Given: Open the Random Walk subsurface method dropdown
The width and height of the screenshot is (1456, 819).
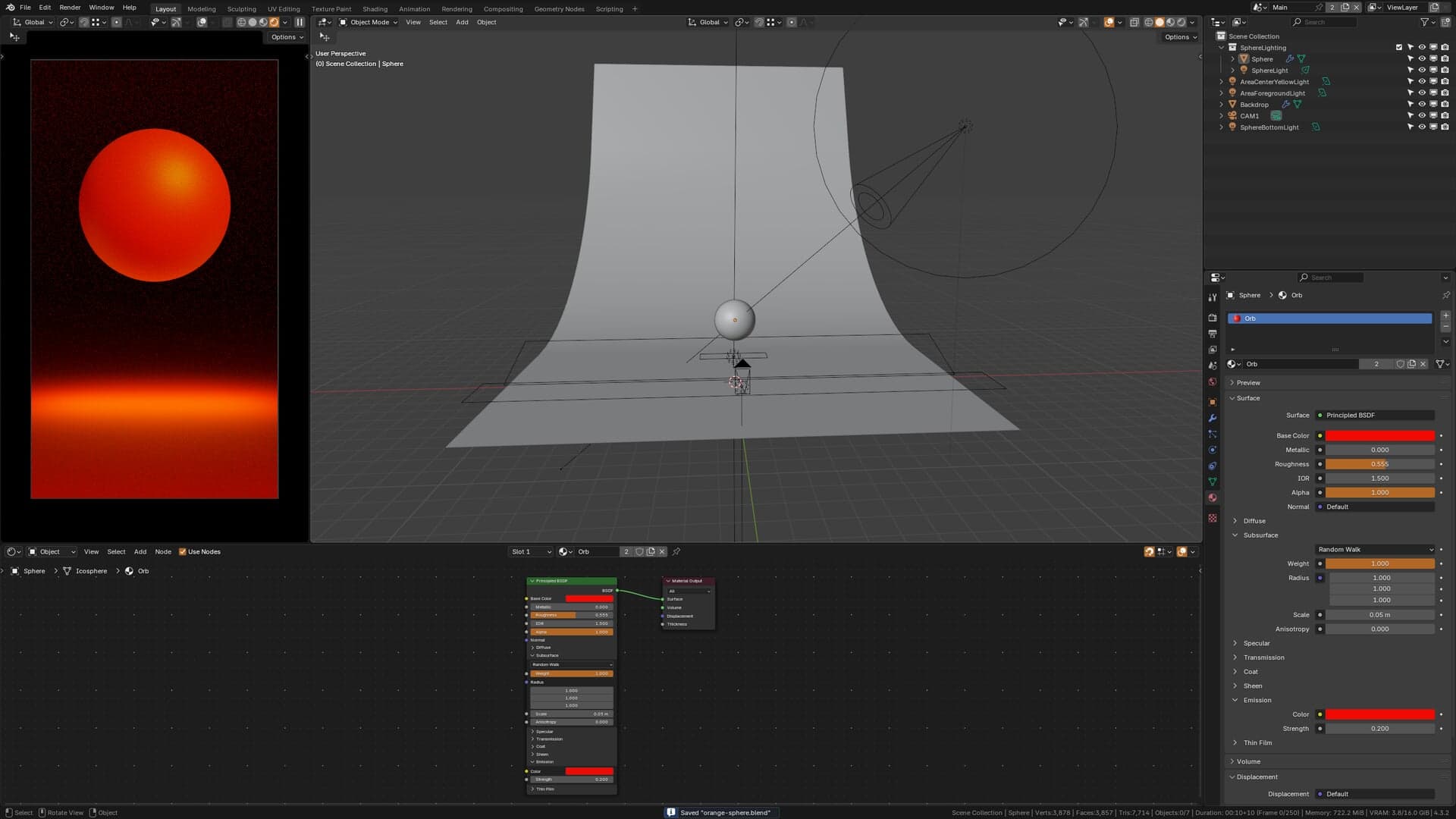Looking at the screenshot, I should click(1375, 549).
